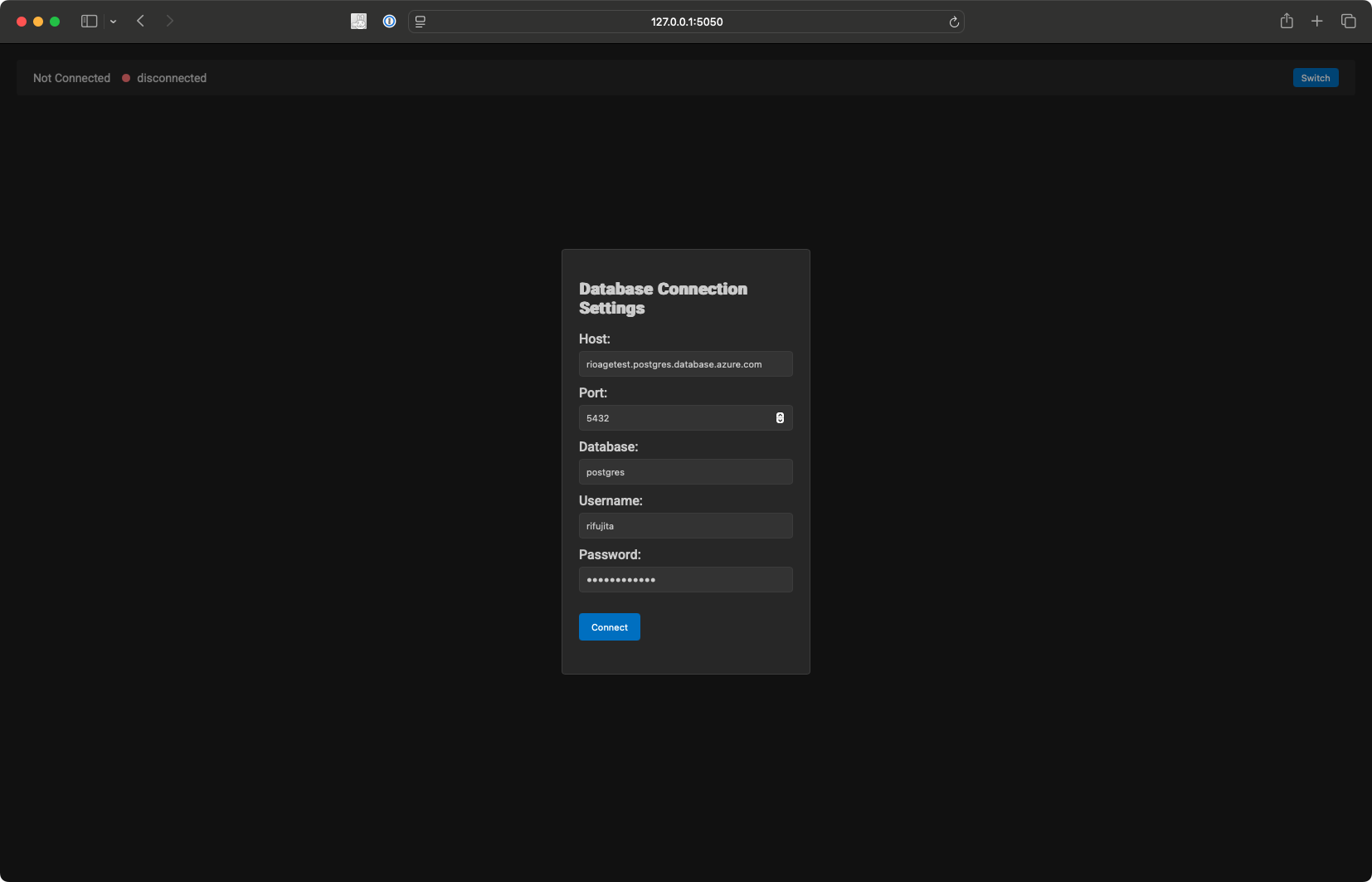Screen dimensions: 1372x882
Task: Focus the address bar showing 127.0.0.1:5050
Action: 686,22
